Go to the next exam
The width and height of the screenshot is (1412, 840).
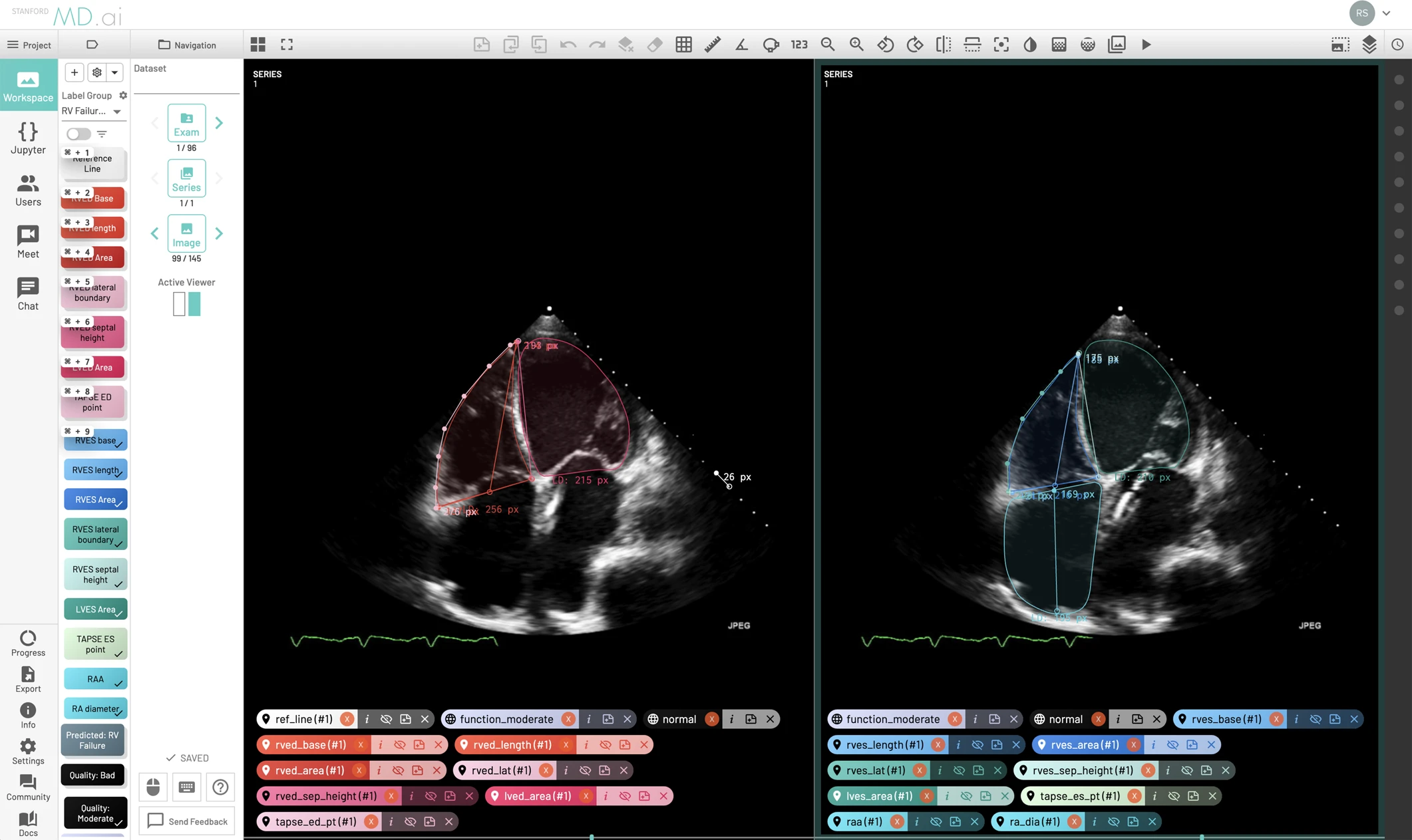219,123
